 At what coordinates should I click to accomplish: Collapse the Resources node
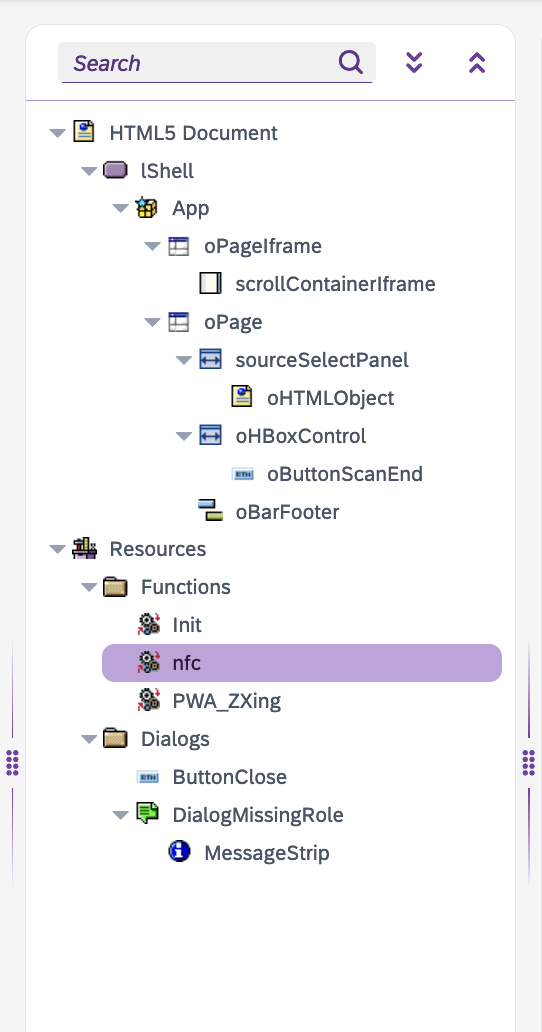coord(57,549)
